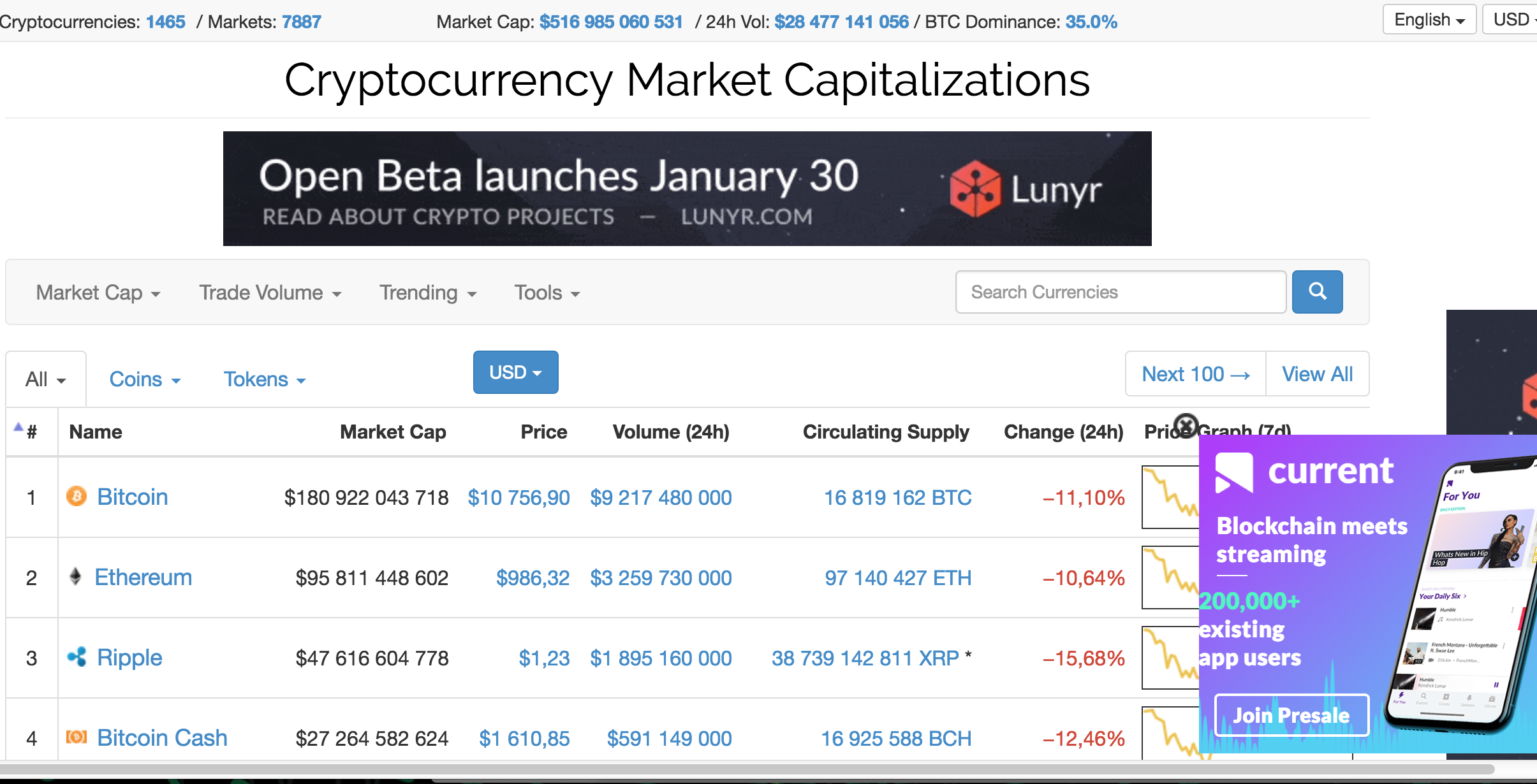1537x784 pixels.
Task: Click the Current logo in ad
Action: pos(1304,472)
